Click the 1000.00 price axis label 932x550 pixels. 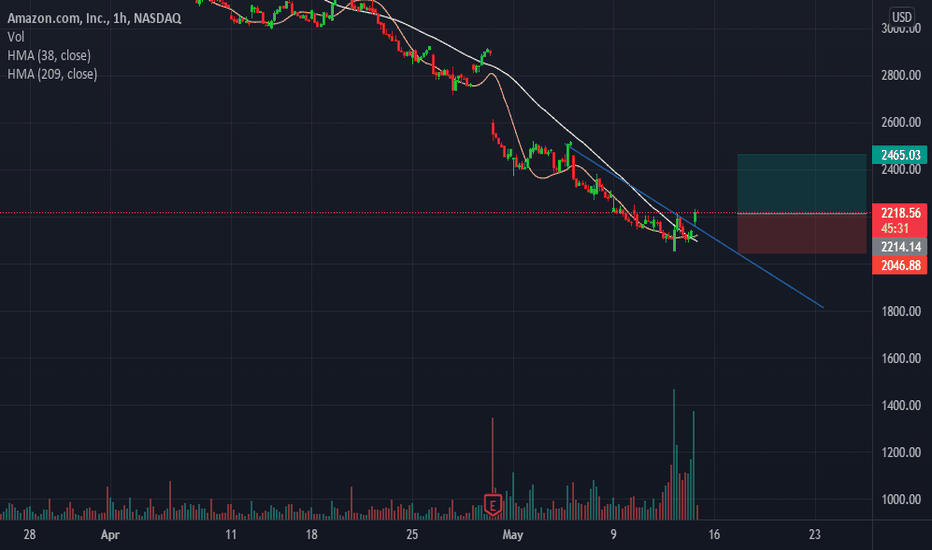pyautogui.click(x=900, y=499)
